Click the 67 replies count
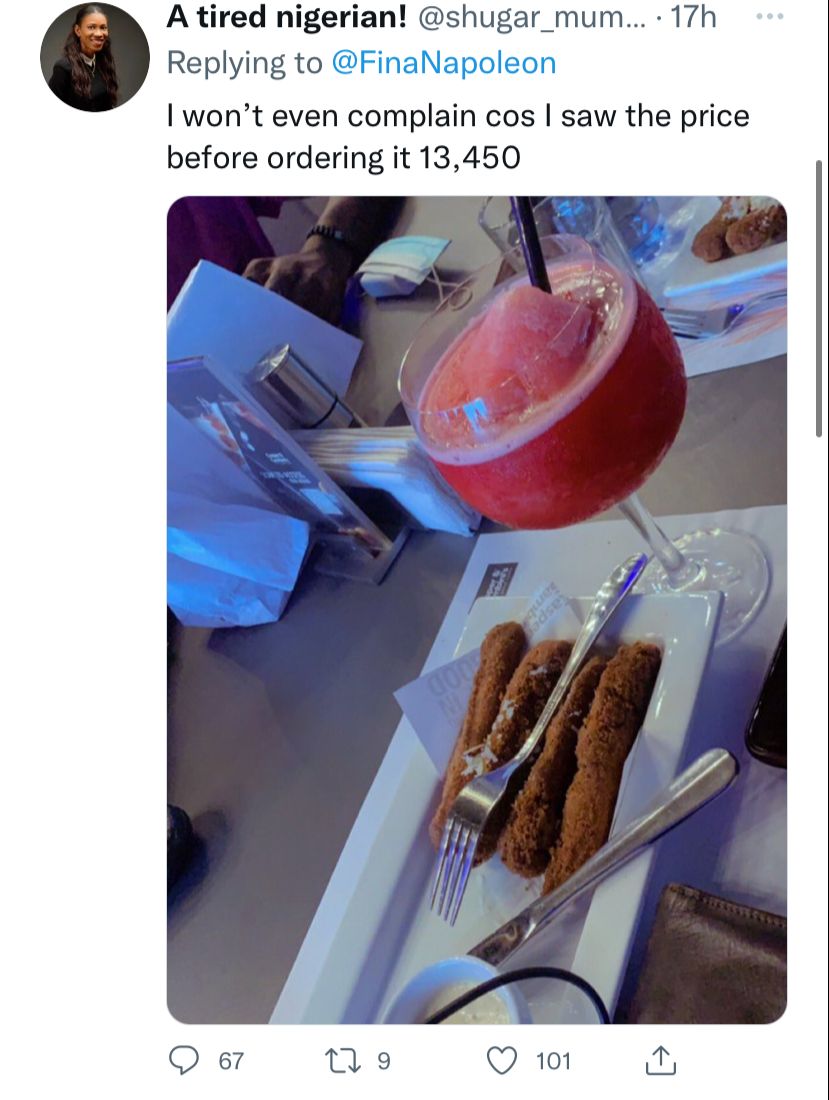This screenshot has height=1100, width=829. (231, 1061)
